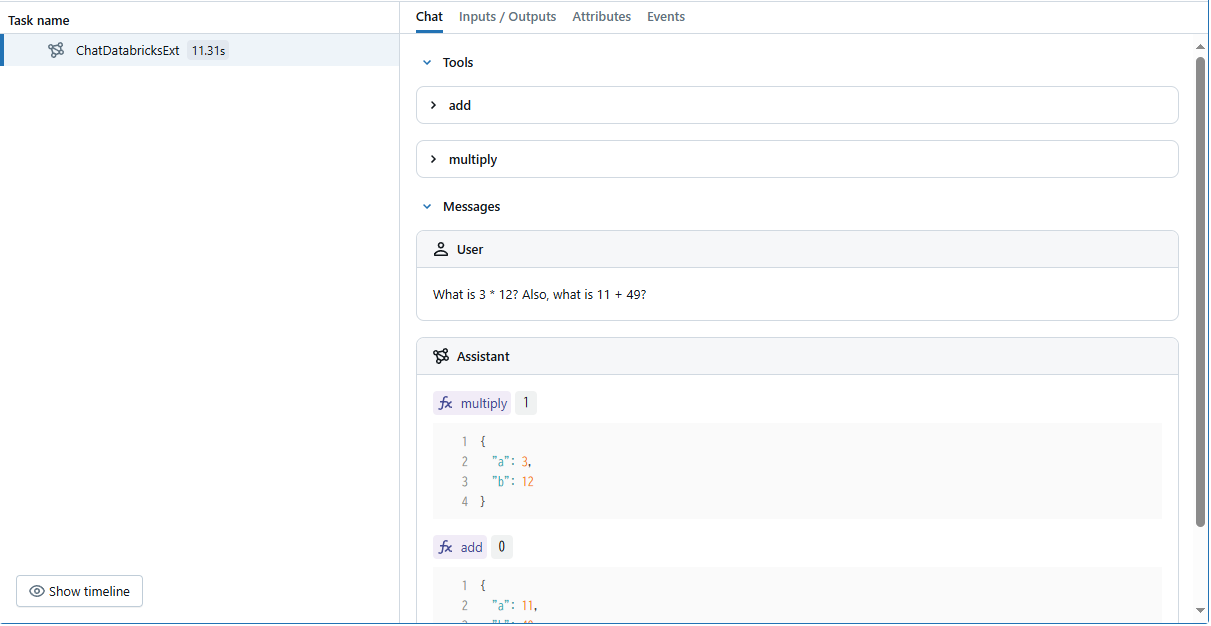This screenshot has height=626, width=1211.
Task: Click the "a": 11 line in add arguments
Action: point(515,605)
